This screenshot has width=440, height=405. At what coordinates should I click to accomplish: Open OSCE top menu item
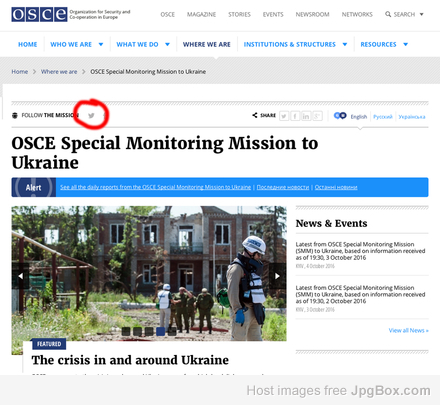pos(167,15)
